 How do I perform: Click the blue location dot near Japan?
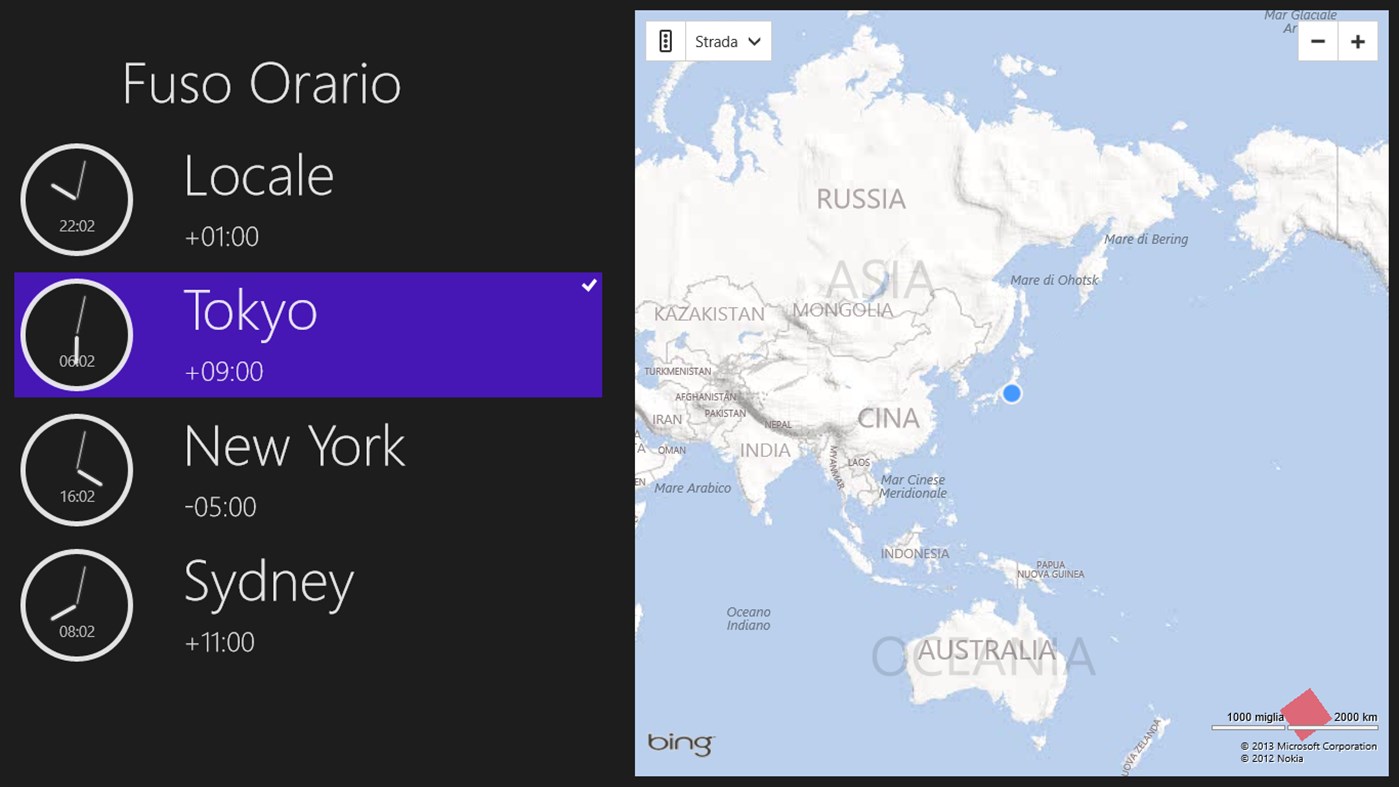1011,393
